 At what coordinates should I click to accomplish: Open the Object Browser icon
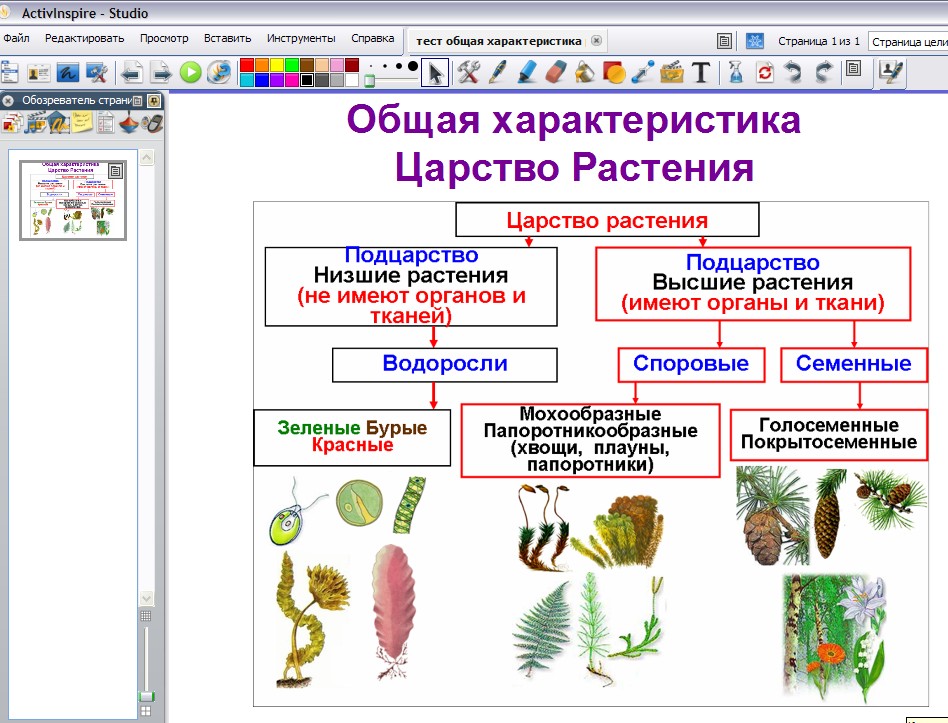(59, 123)
